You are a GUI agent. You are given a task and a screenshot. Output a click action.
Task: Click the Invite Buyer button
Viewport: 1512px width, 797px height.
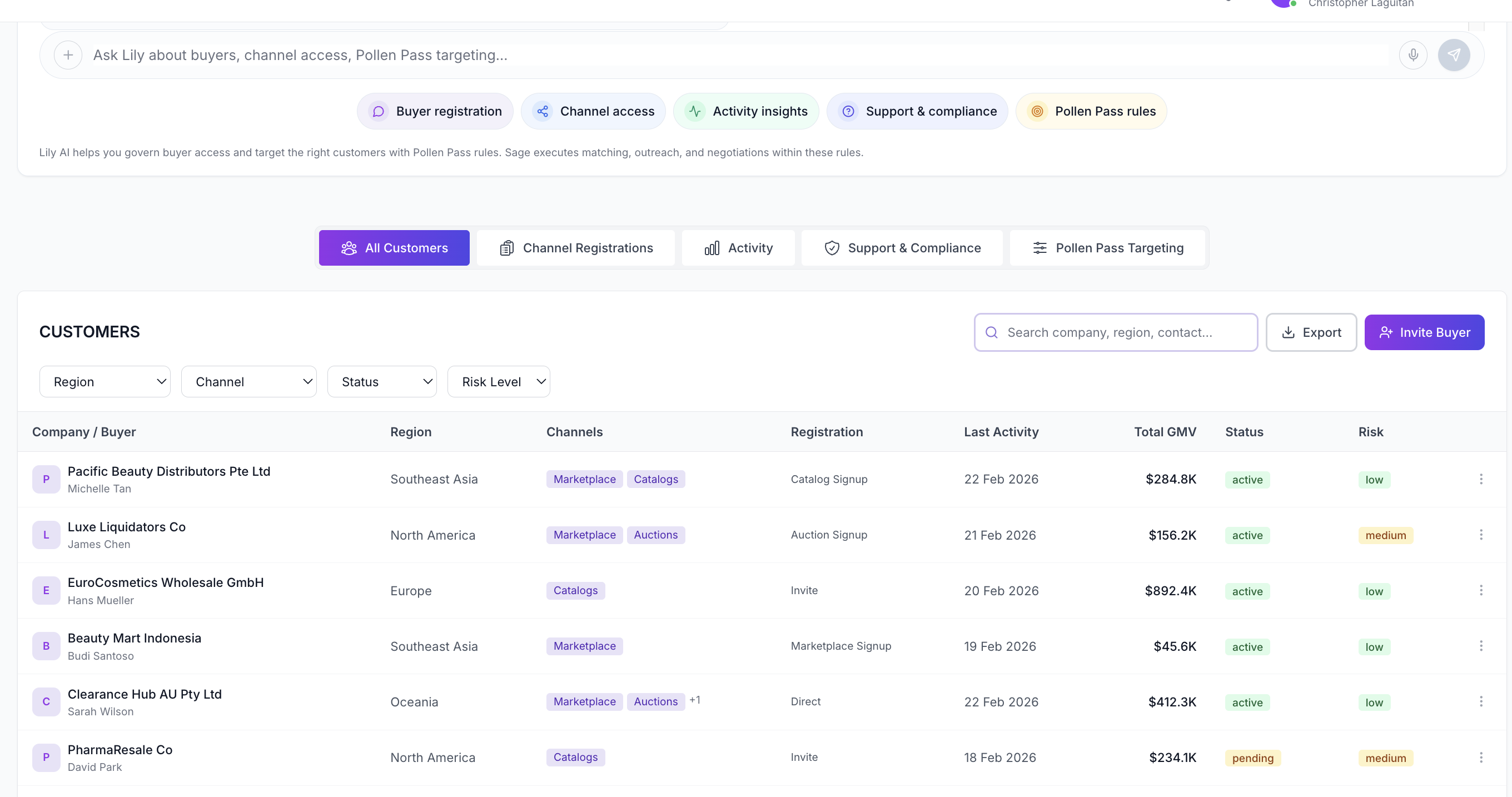(x=1425, y=332)
